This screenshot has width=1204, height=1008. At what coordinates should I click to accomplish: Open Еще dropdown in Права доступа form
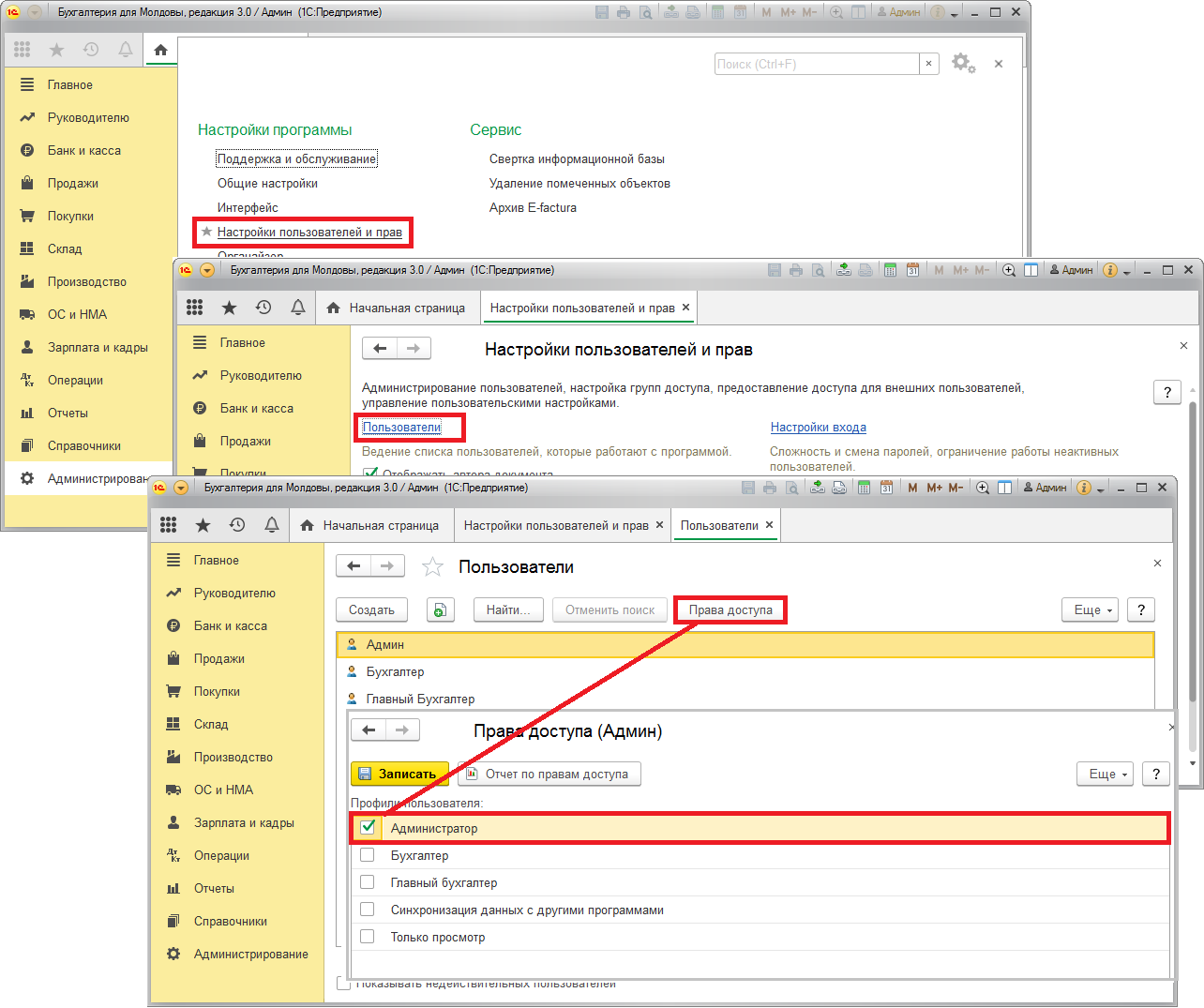pyautogui.click(x=1106, y=774)
